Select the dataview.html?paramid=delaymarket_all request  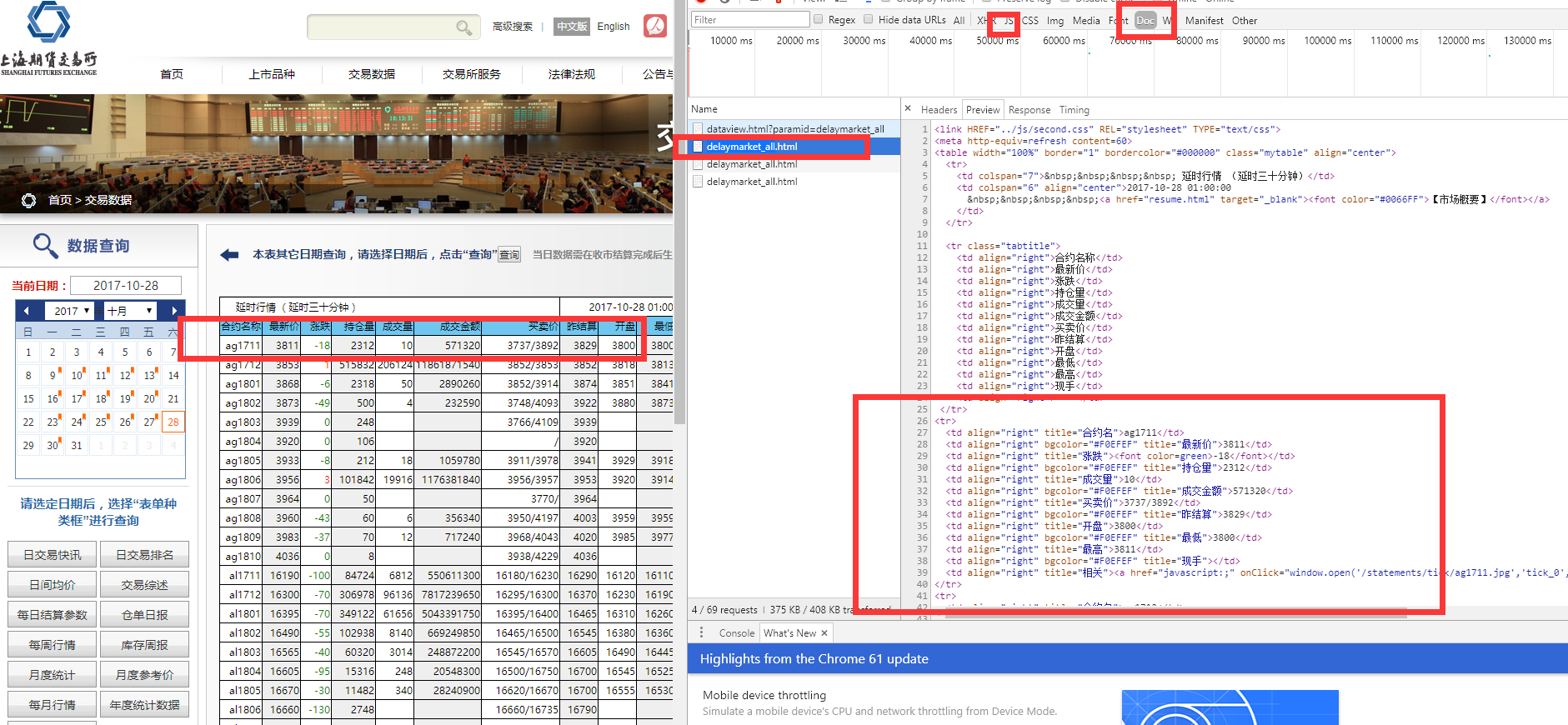[x=795, y=129]
